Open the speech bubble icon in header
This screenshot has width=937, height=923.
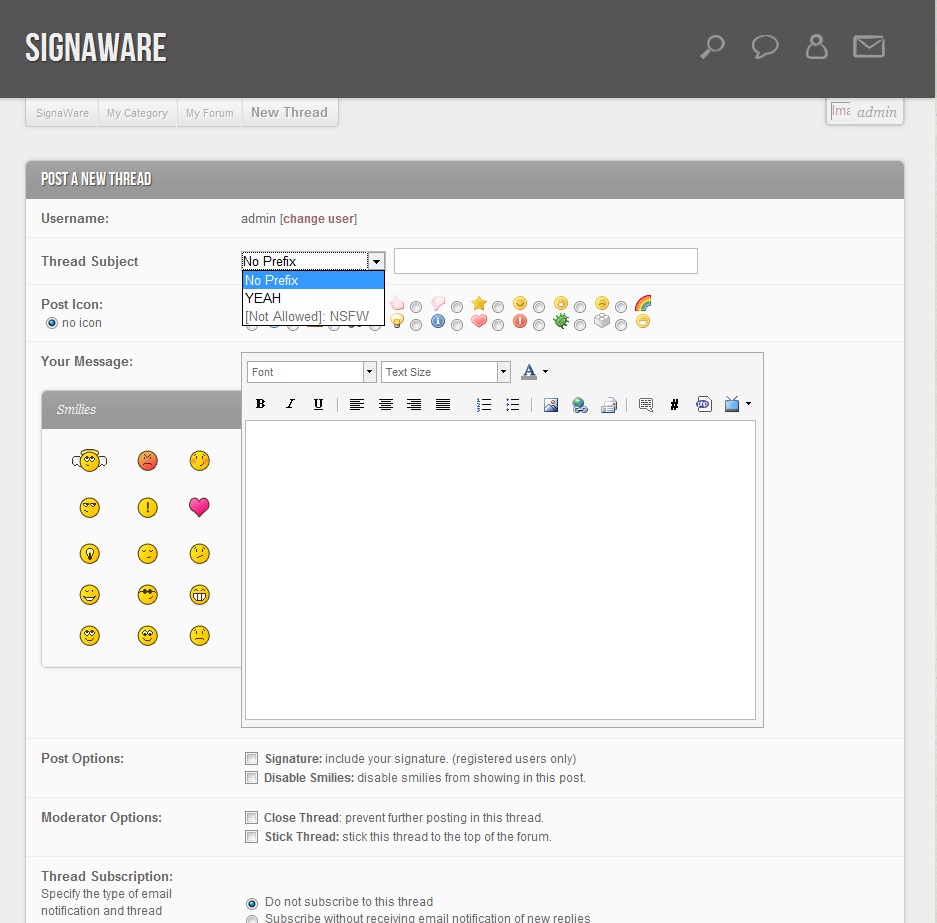pyautogui.click(x=764, y=47)
